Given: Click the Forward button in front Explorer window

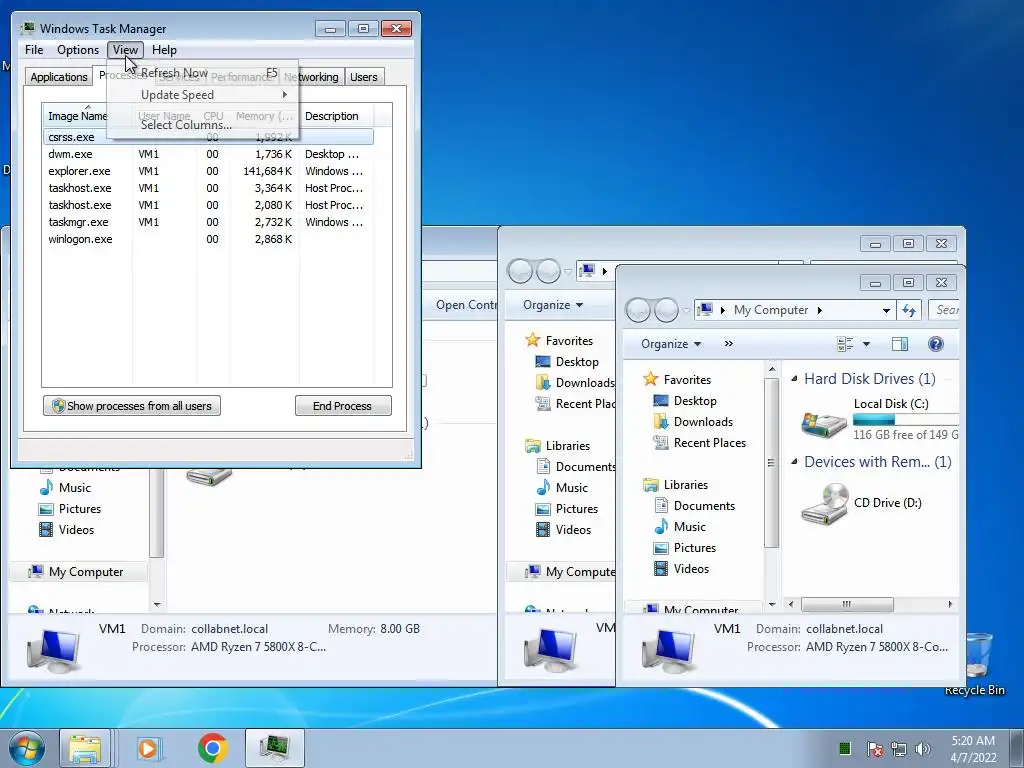Looking at the screenshot, I should click(667, 310).
